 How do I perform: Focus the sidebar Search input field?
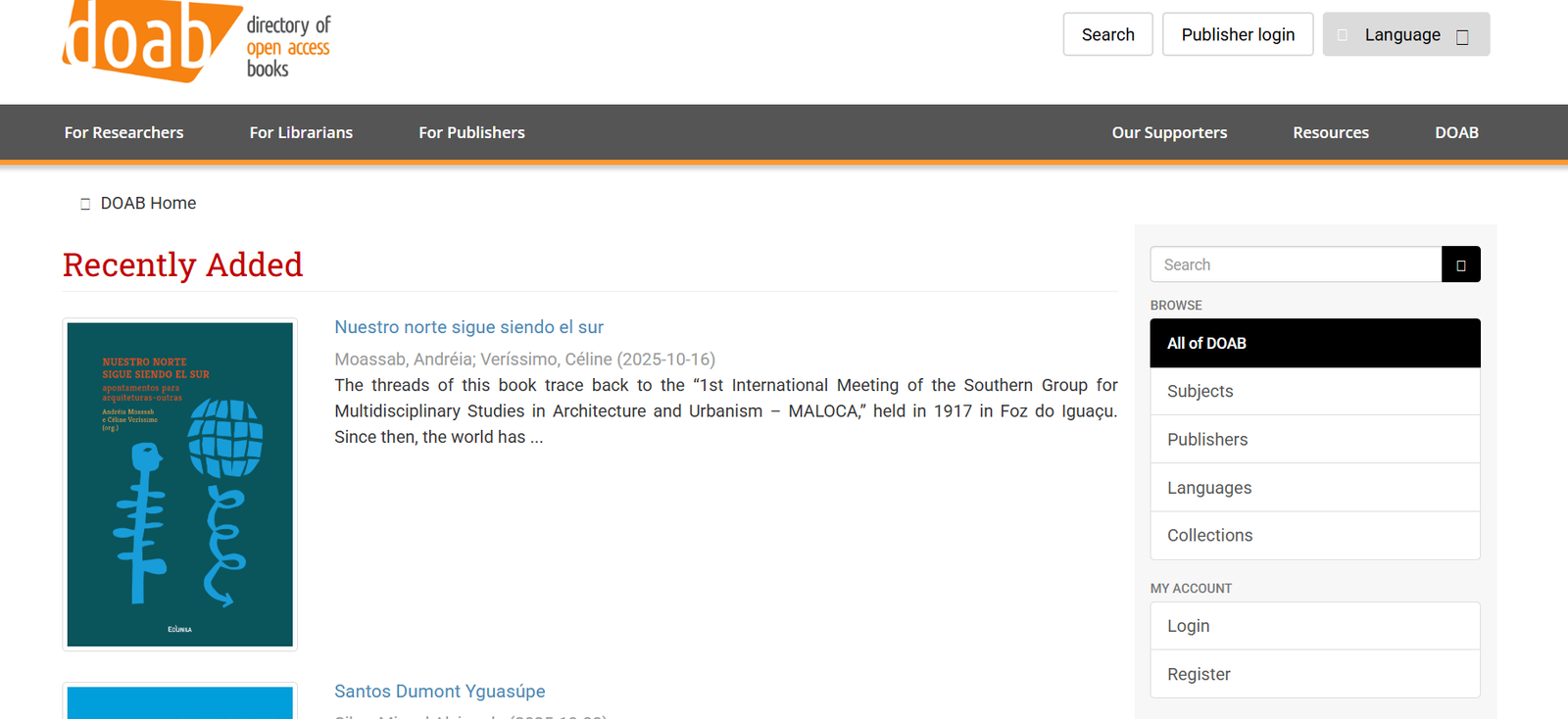[1295, 264]
